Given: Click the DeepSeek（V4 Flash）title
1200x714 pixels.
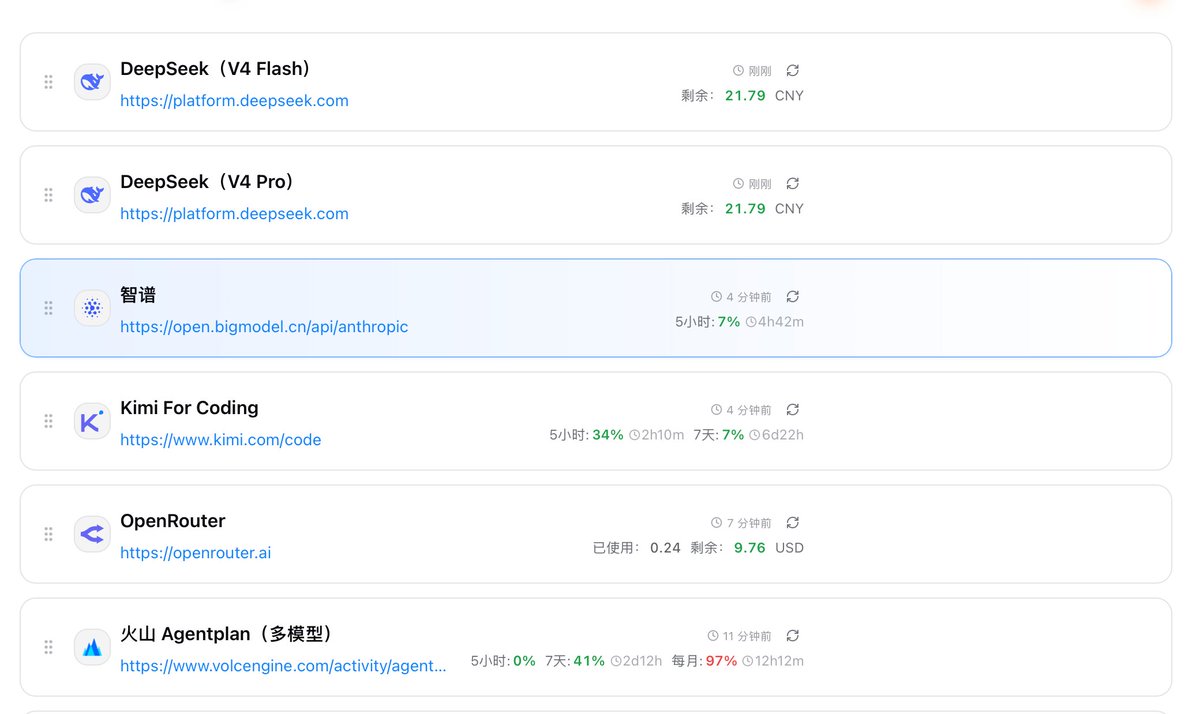Looking at the screenshot, I should 218,69.
